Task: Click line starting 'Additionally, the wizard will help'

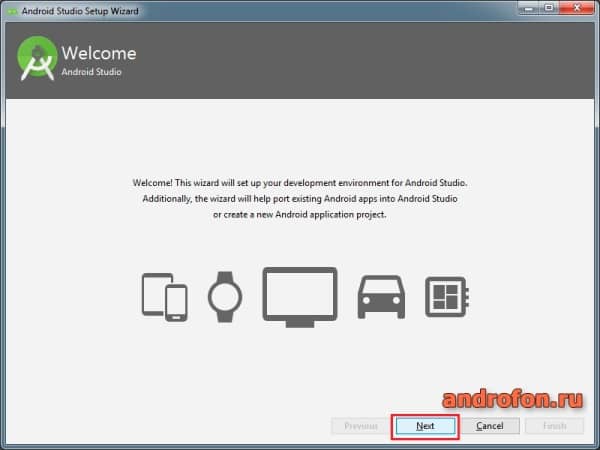Action: coord(300,199)
